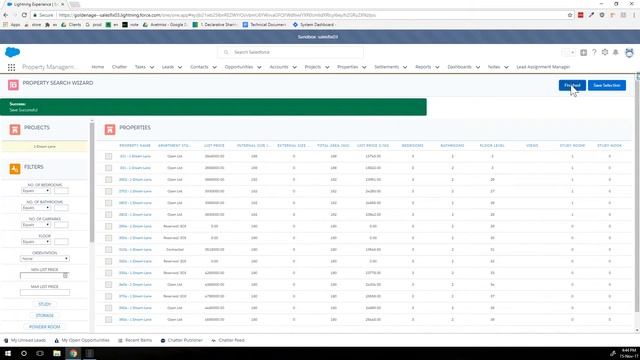Image resolution: width=640 pixels, height=360 pixels.
Task: Open the App Launcher grid icon
Action: (11, 67)
